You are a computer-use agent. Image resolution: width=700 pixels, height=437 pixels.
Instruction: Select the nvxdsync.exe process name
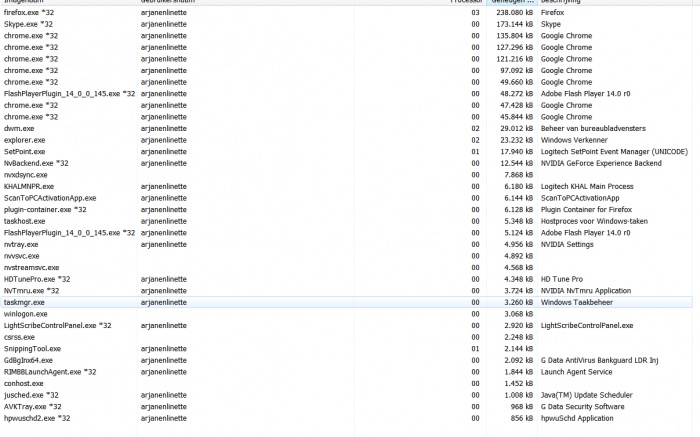tap(25, 175)
